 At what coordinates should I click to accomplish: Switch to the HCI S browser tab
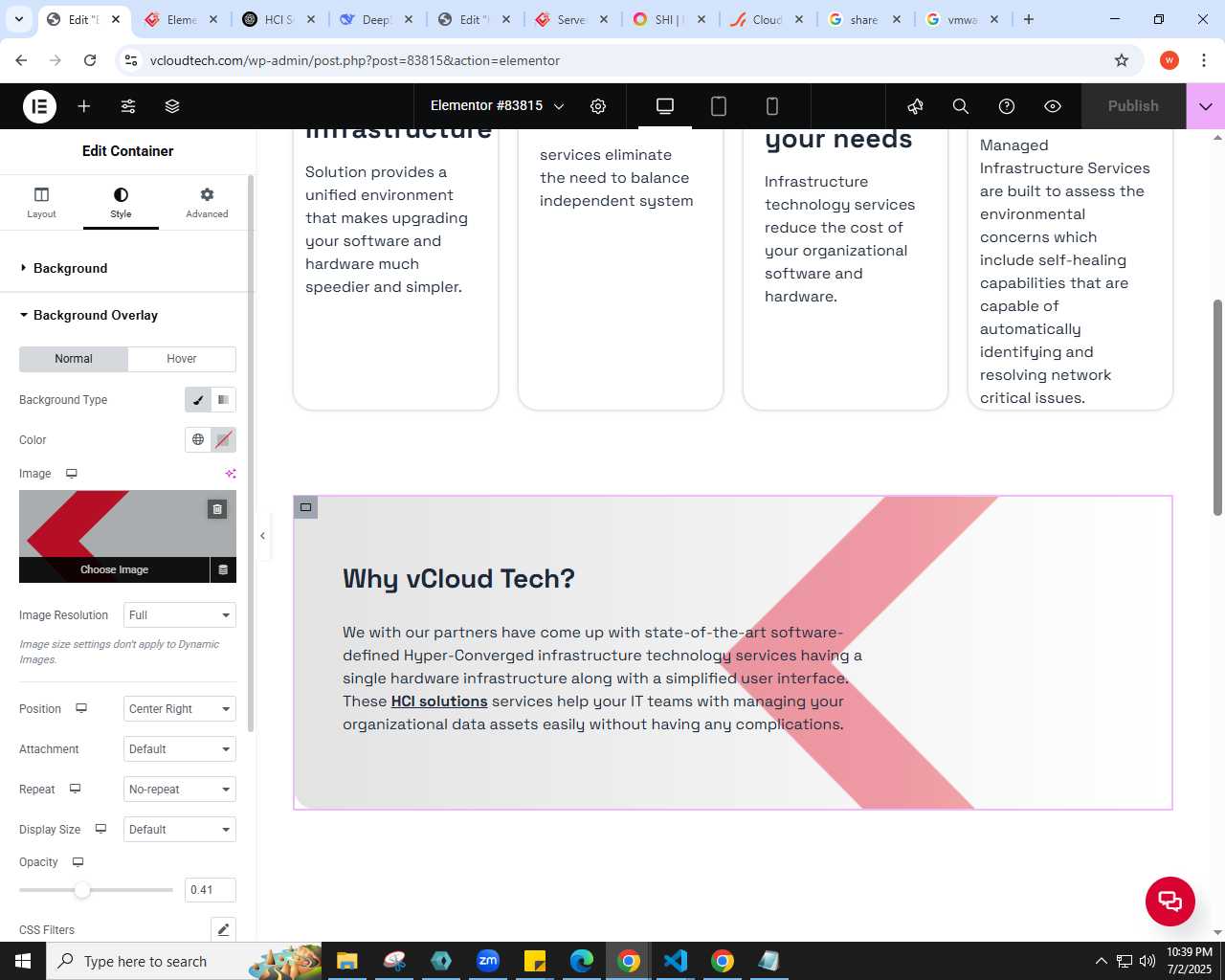pyautogui.click(x=278, y=19)
